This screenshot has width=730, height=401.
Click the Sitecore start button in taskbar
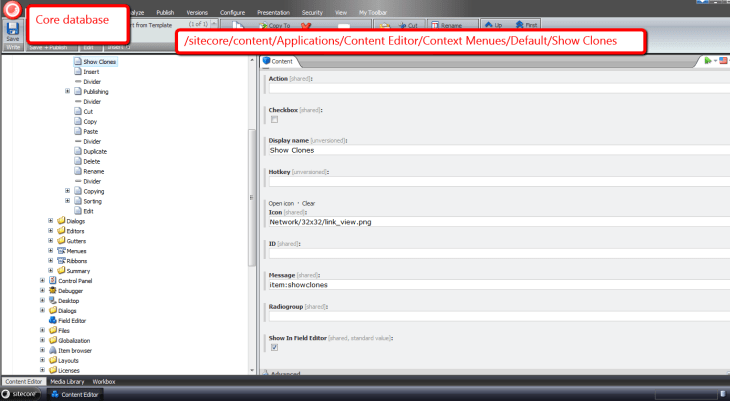click(x=20, y=394)
